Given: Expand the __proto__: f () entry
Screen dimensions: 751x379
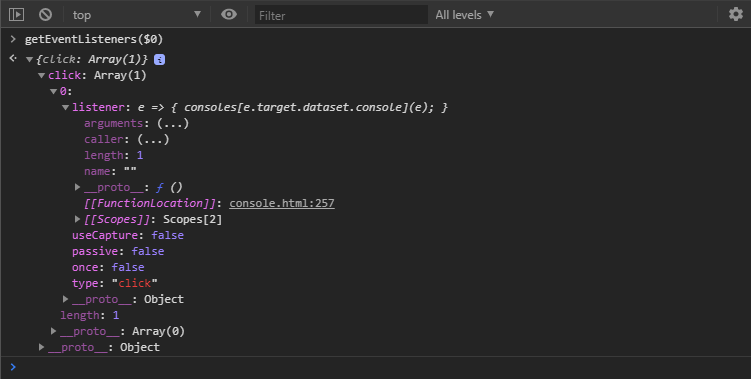Looking at the screenshot, I should pyautogui.click(x=78, y=187).
